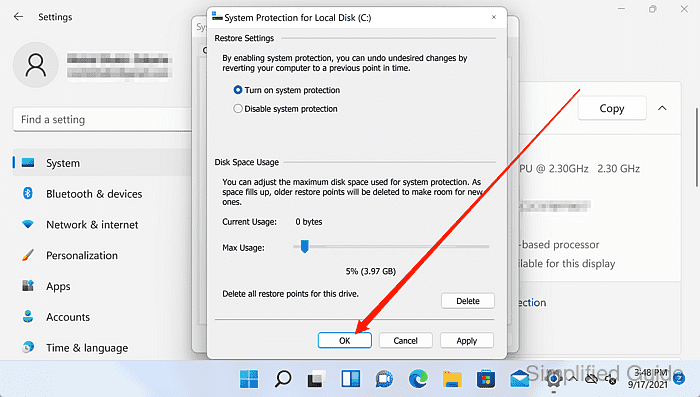Screen dimensions: 700x397
Task: Click the Bluetooth icon in sidebar
Action: click(x=28, y=193)
